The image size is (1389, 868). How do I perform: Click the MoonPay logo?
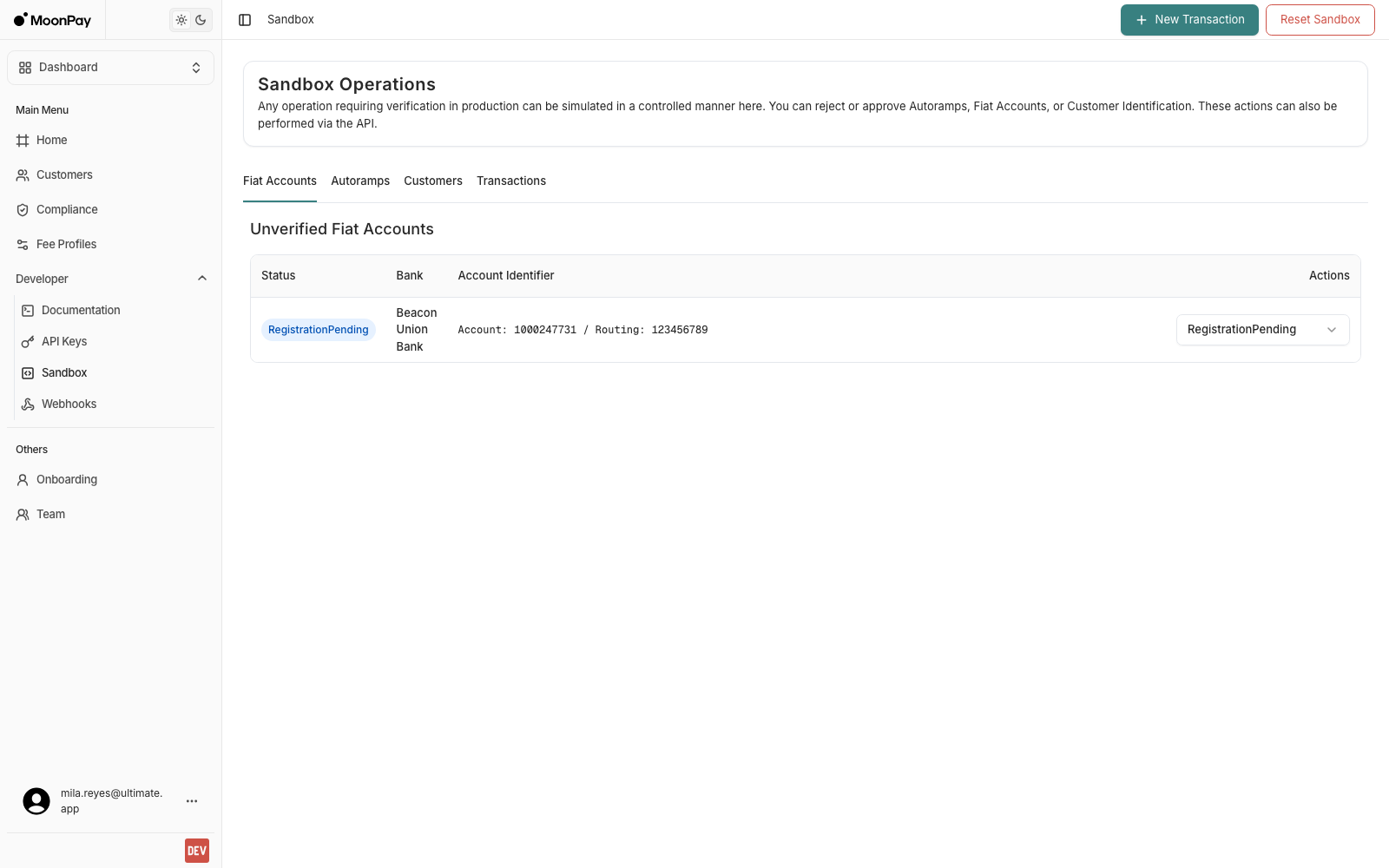point(52,20)
